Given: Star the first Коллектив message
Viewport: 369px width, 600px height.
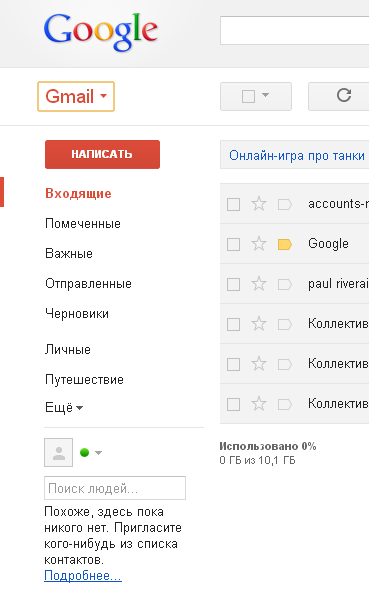Looking at the screenshot, I should [259, 324].
